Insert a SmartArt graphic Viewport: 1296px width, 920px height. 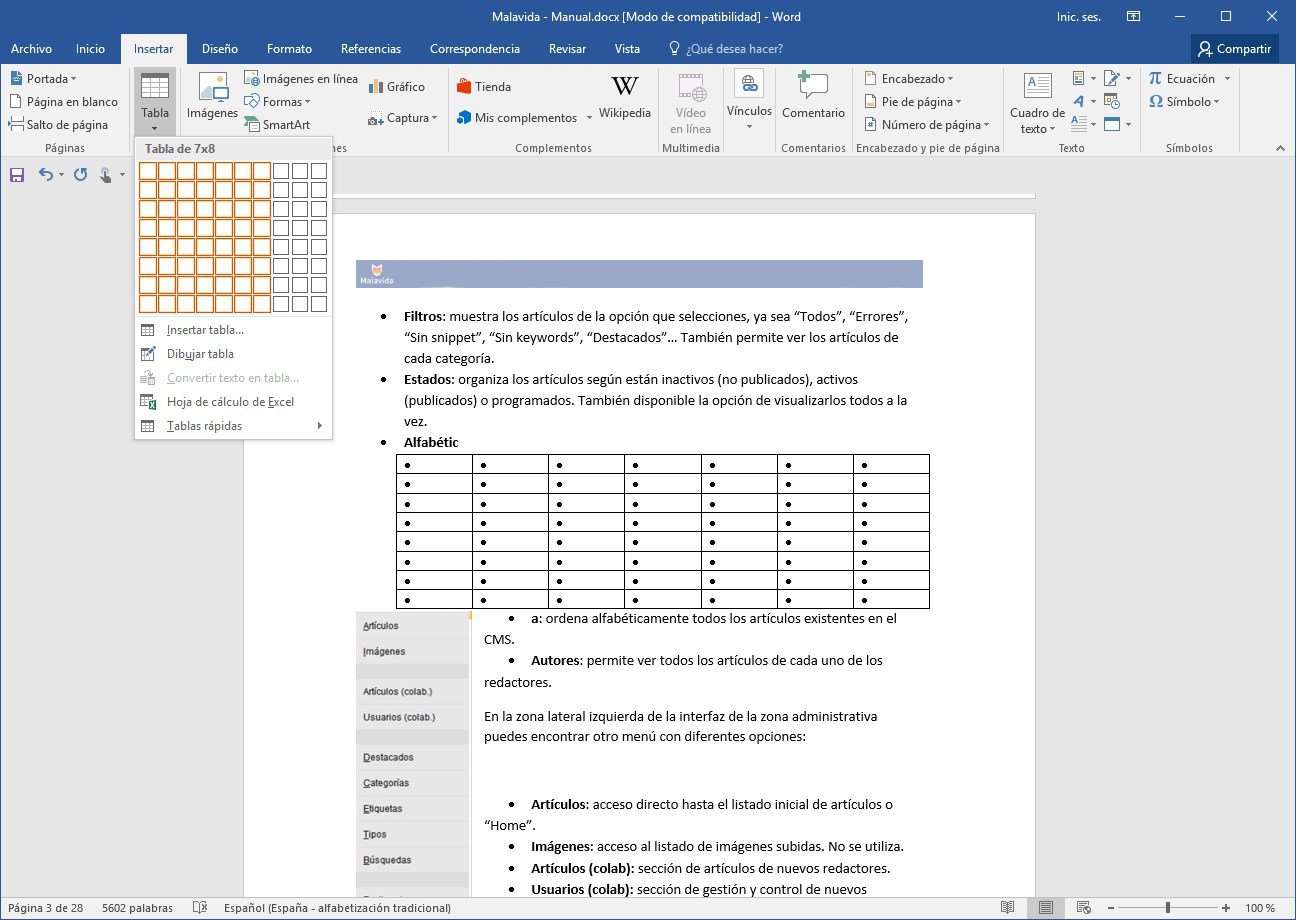point(278,124)
